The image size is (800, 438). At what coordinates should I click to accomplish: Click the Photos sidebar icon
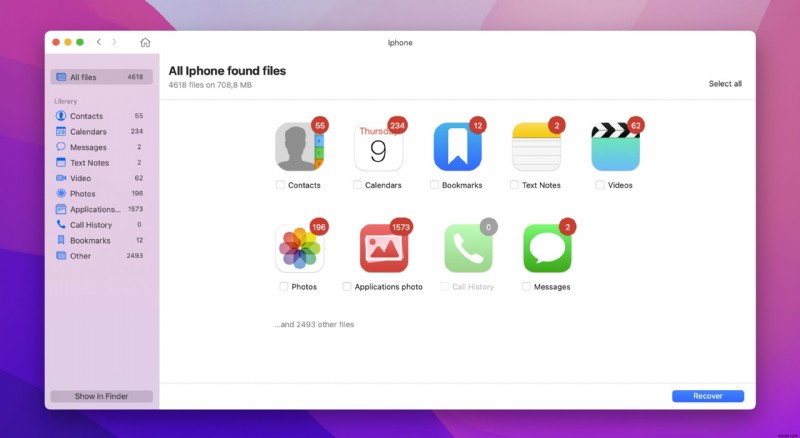[x=61, y=193]
